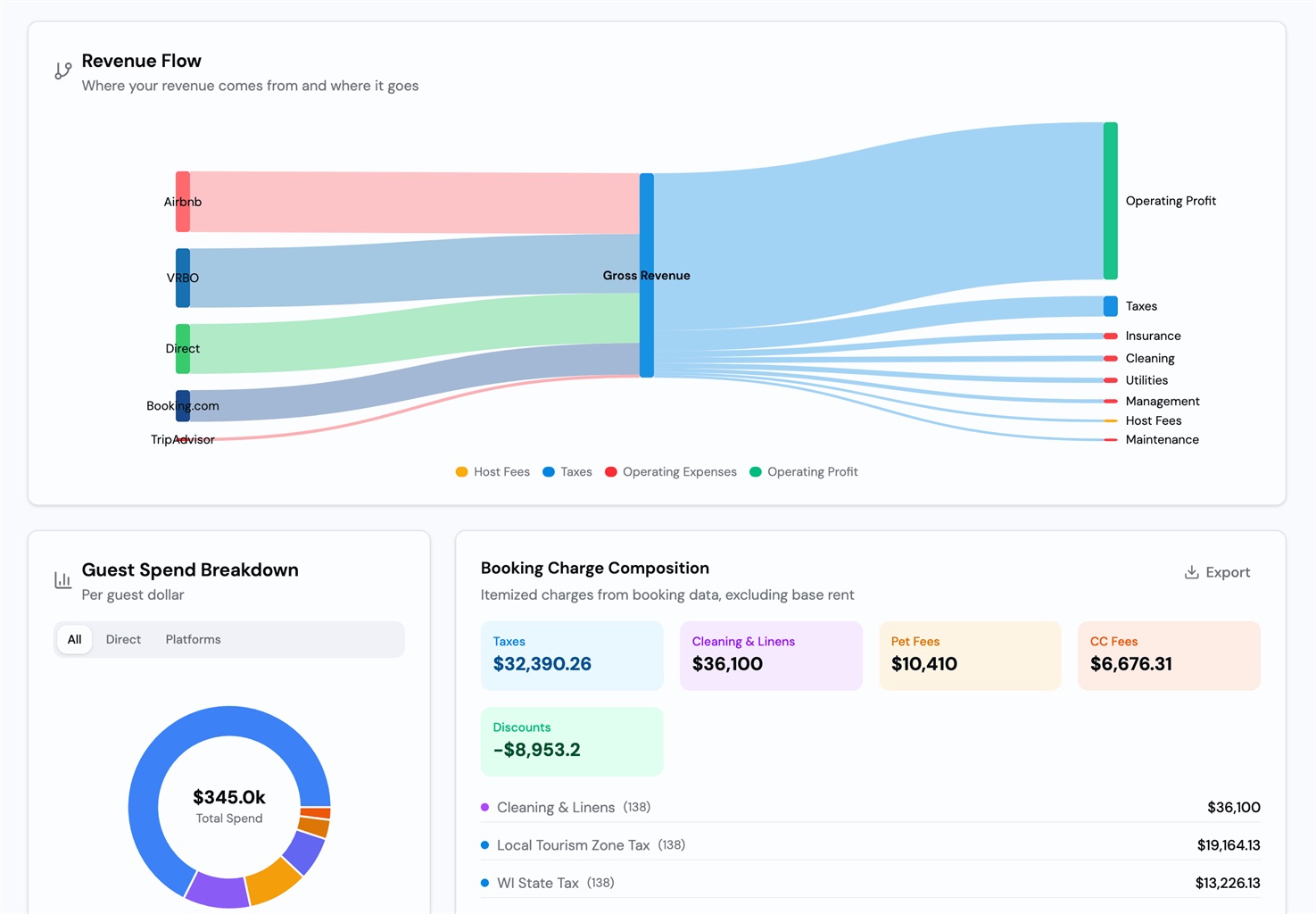Click the Export download icon

[x=1191, y=572]
